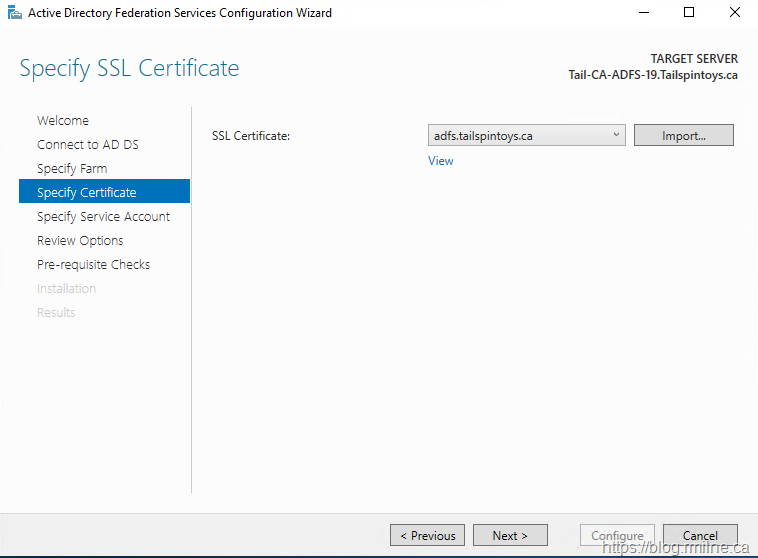Go to the Welcome step
This screenshot has width=758, height=558.
point(63,120)
